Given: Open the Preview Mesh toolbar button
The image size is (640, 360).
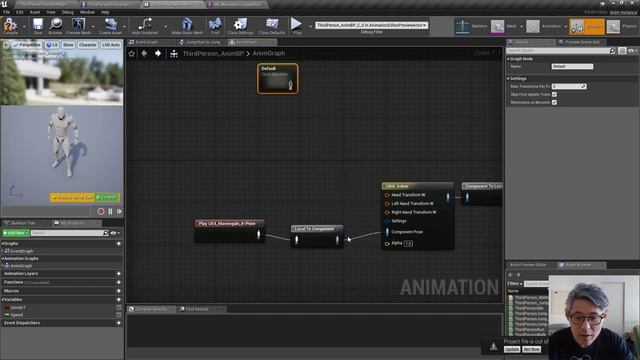Looking at the screenshot, I should pos(78,25).
